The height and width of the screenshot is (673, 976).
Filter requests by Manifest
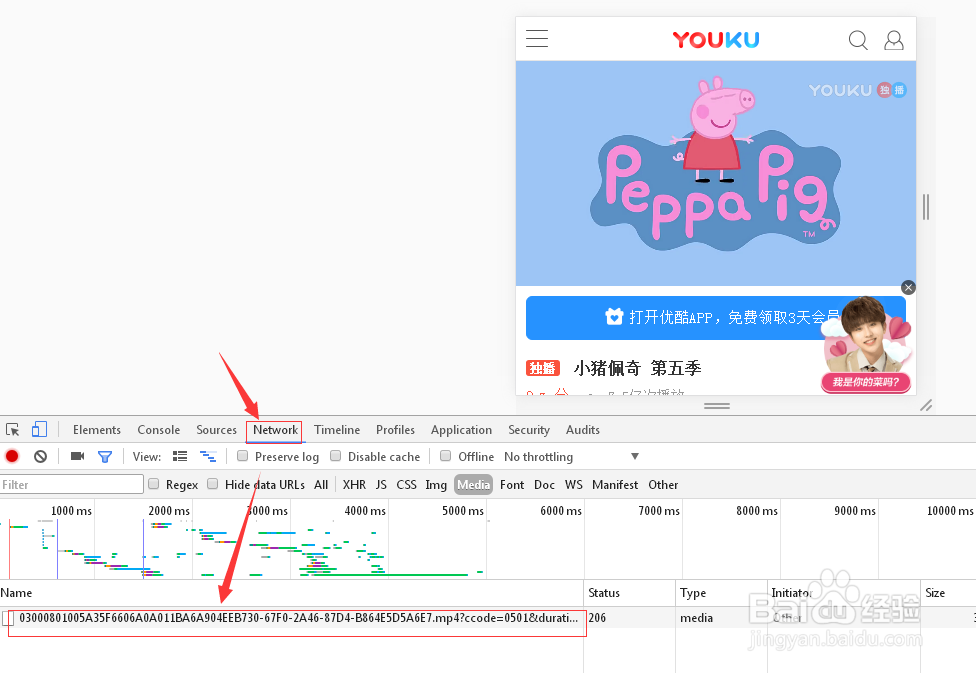[x=615, y=484]
